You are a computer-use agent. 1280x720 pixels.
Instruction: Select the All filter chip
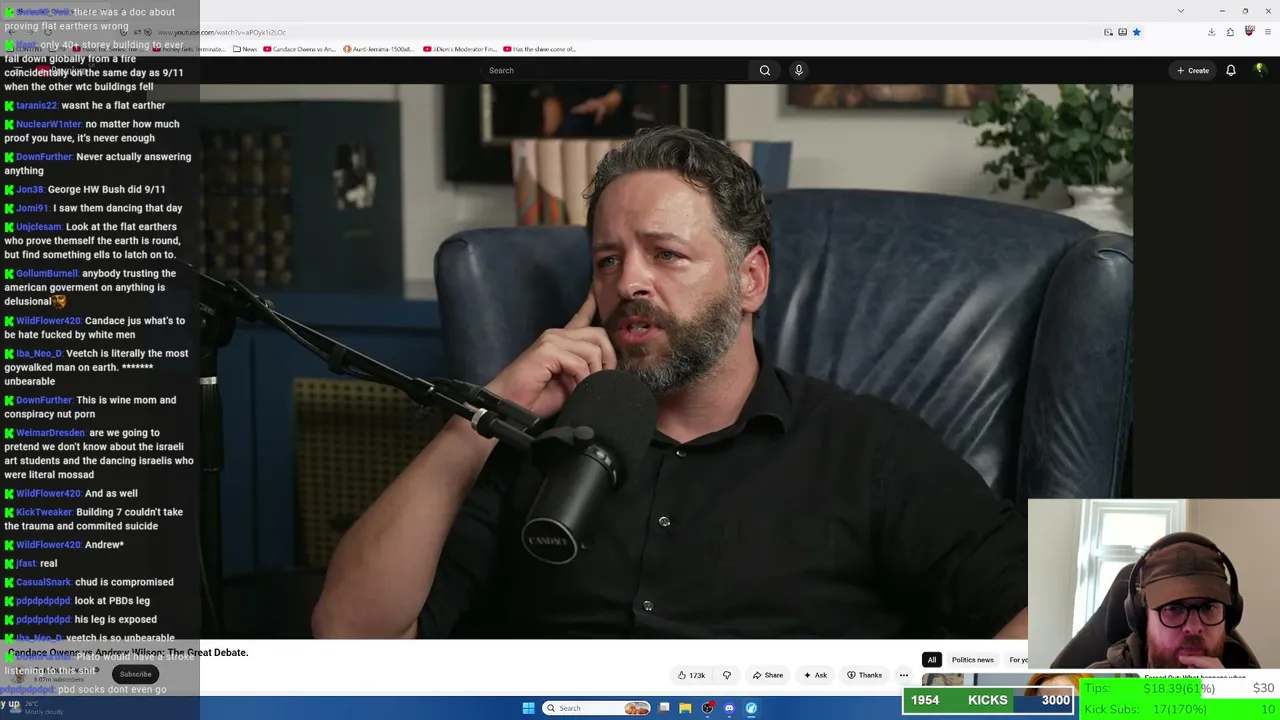click(932, 660)
